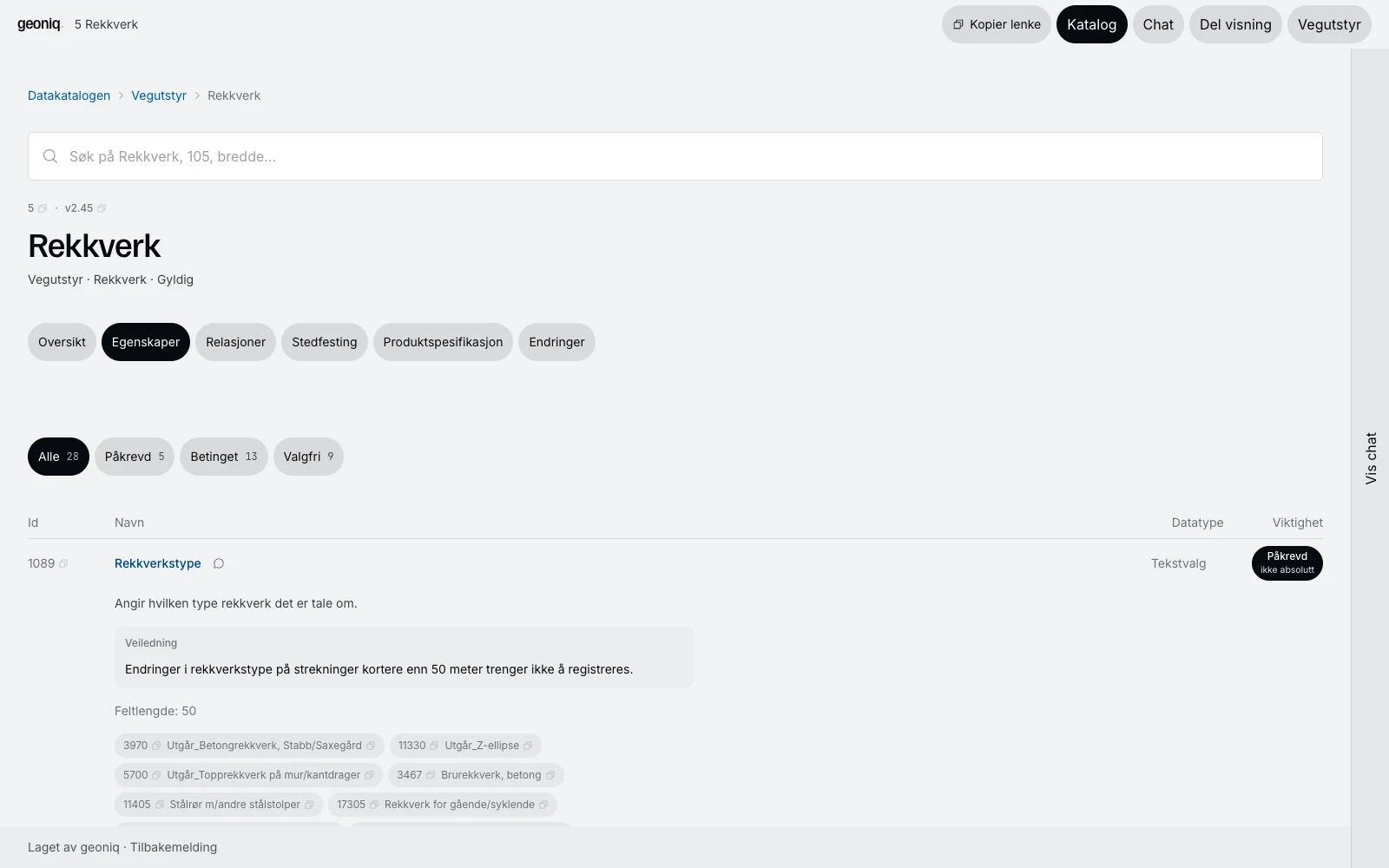This screenshot has height=868, width=1389.
Task: Click the Vegutstyr header button
Action: tap(1329, 24)
